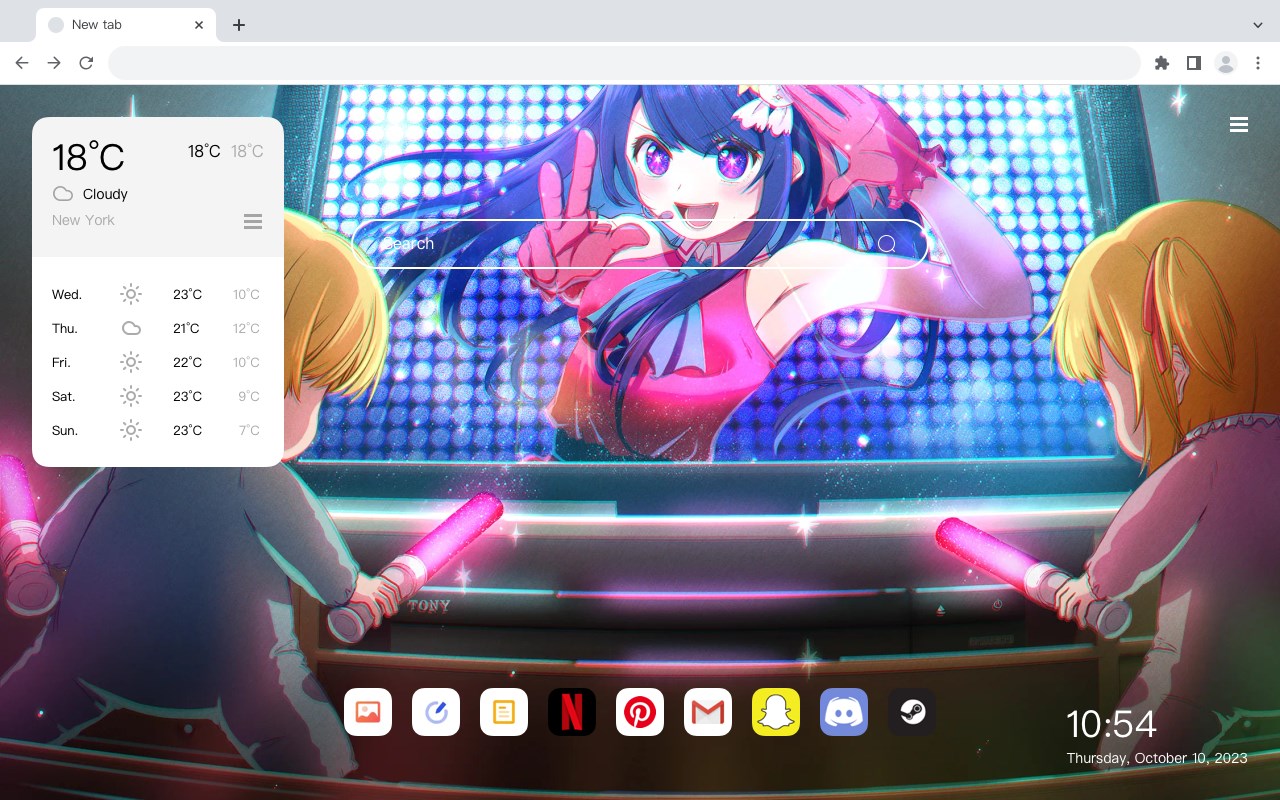Click Friday's 22°C high temperature
Viewport: 1280px width, 800px height.
pos(187,362)
